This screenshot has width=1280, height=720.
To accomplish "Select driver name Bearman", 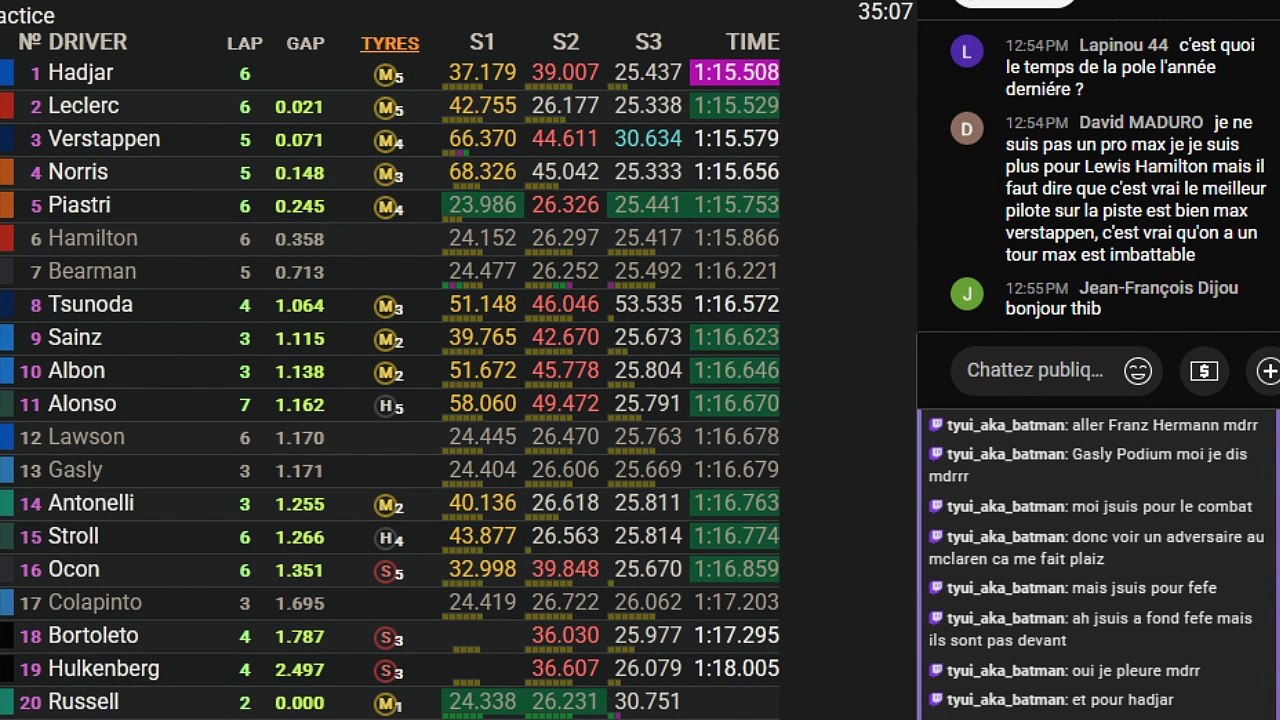I will tap(92, 270).
